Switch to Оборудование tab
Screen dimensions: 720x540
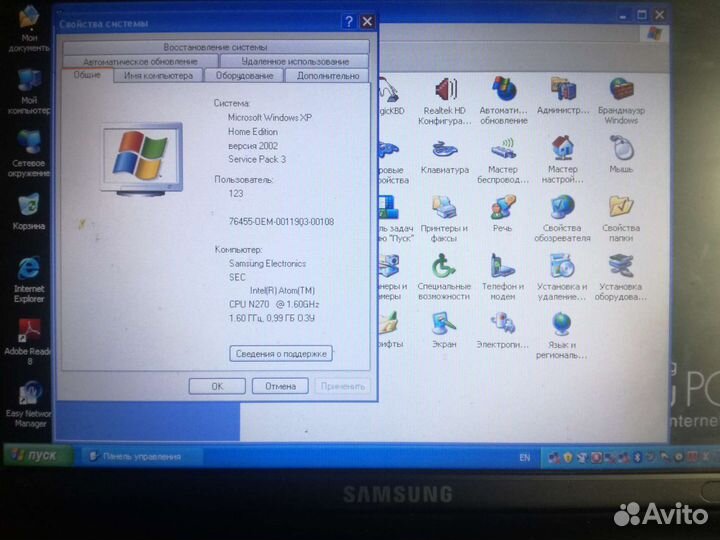click(244, 75)
